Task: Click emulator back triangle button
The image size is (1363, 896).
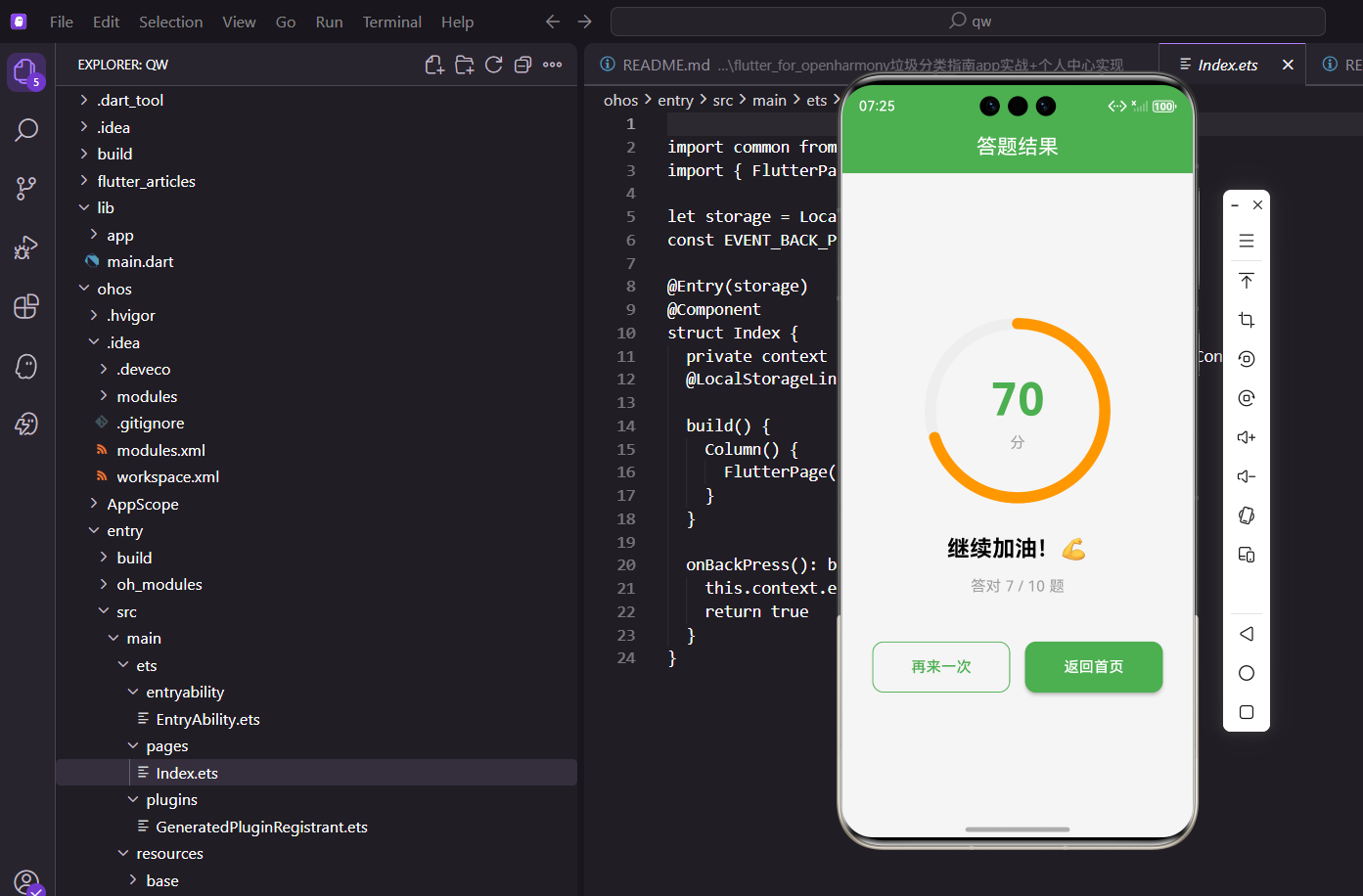Action: coord(1247,634)
